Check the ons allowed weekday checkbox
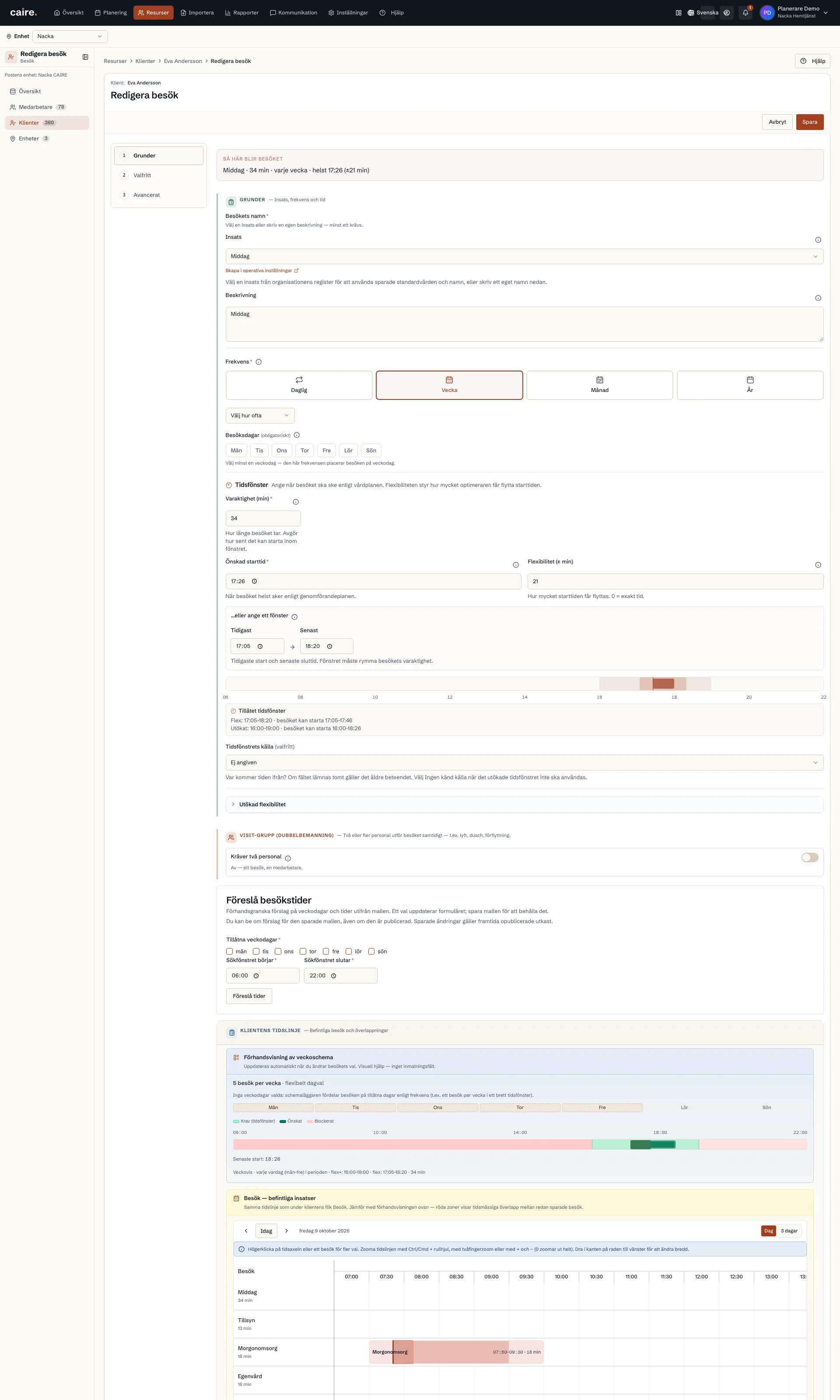 (x=278, y=951)
